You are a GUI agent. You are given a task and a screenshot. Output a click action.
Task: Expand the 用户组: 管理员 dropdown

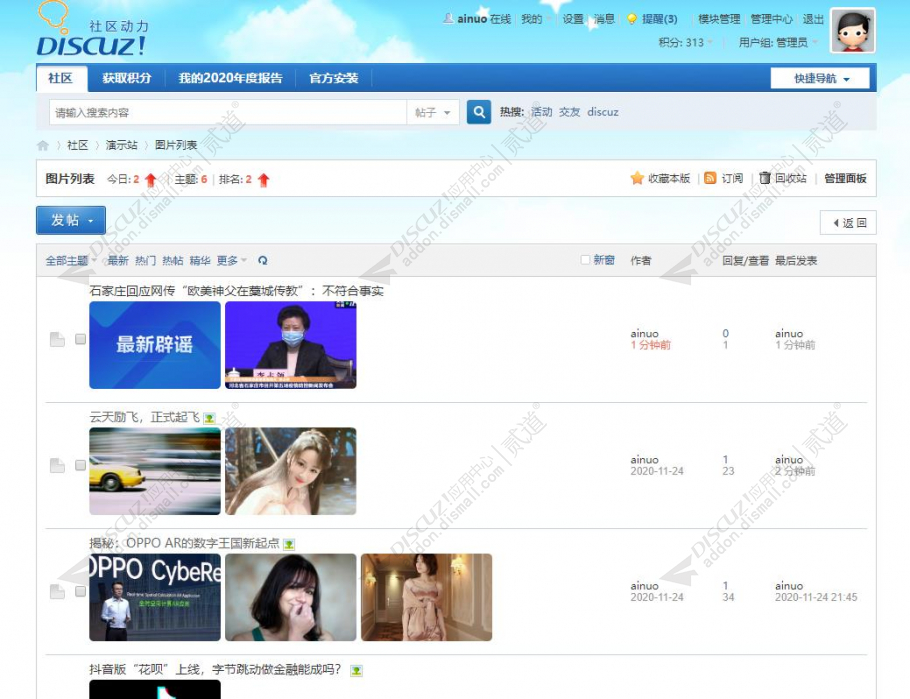[778, 42]
